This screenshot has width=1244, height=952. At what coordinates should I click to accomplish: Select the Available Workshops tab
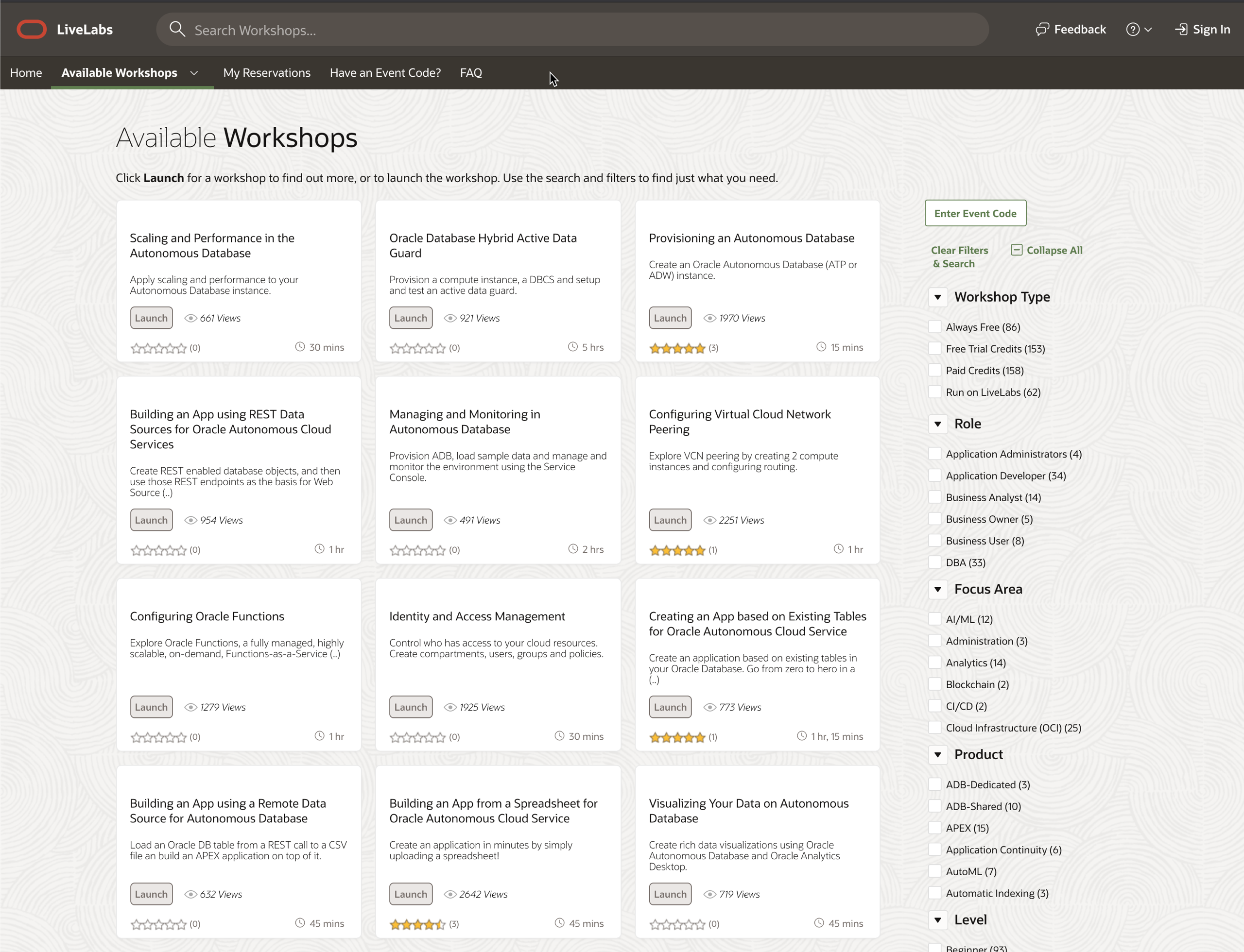click(119, 72)
